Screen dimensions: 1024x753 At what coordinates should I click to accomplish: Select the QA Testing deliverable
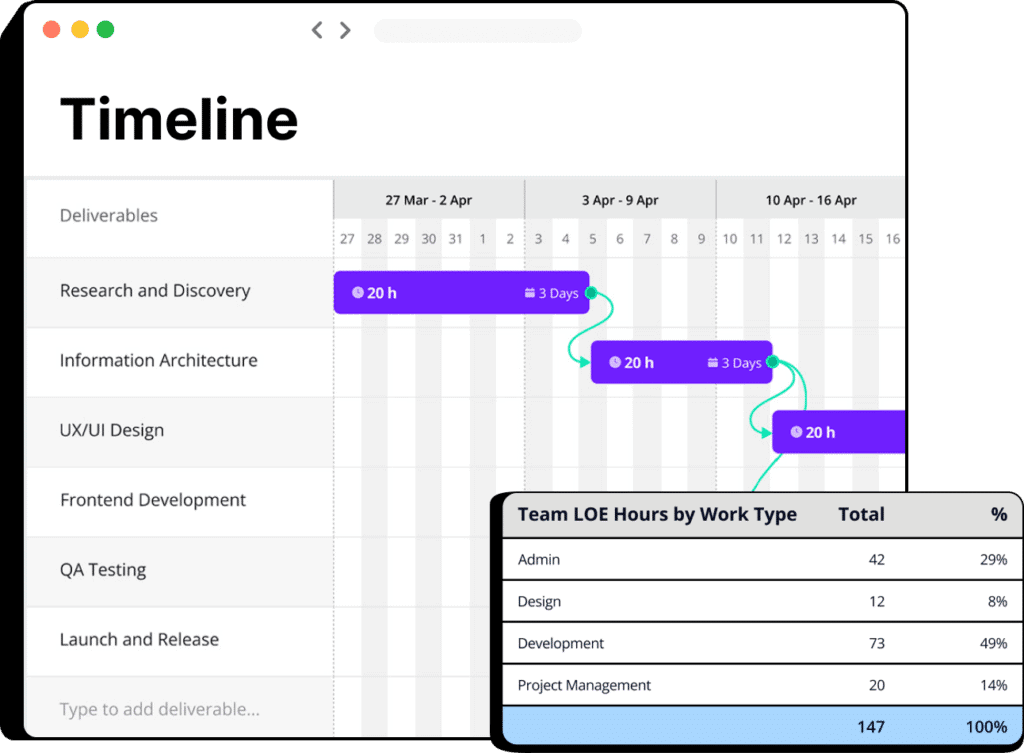103,570
